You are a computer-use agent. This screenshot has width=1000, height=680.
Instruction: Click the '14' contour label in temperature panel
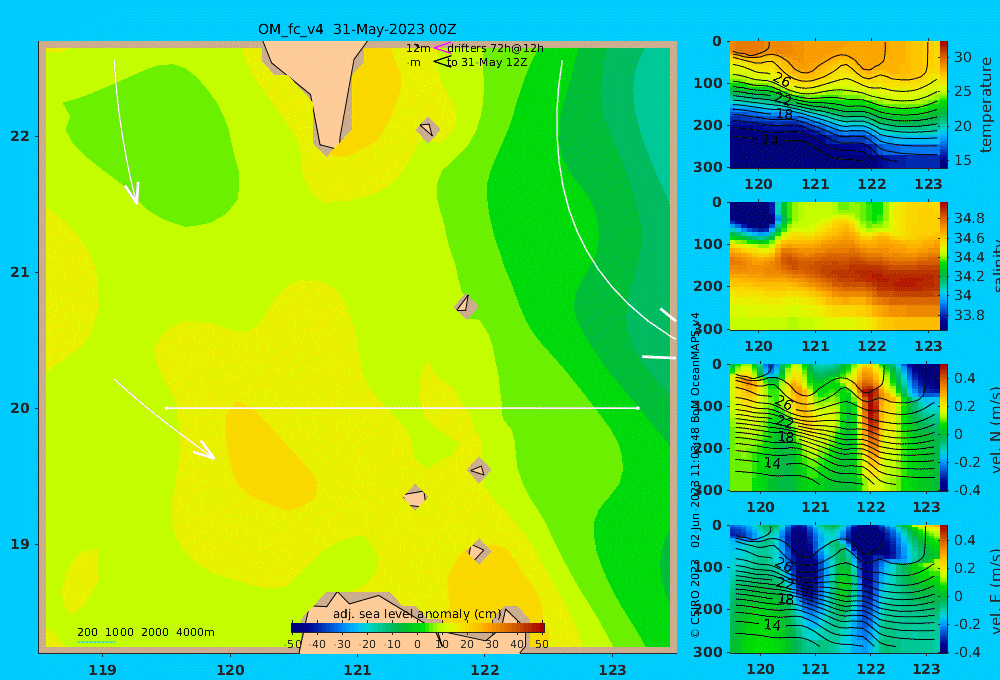coord(770,140)
